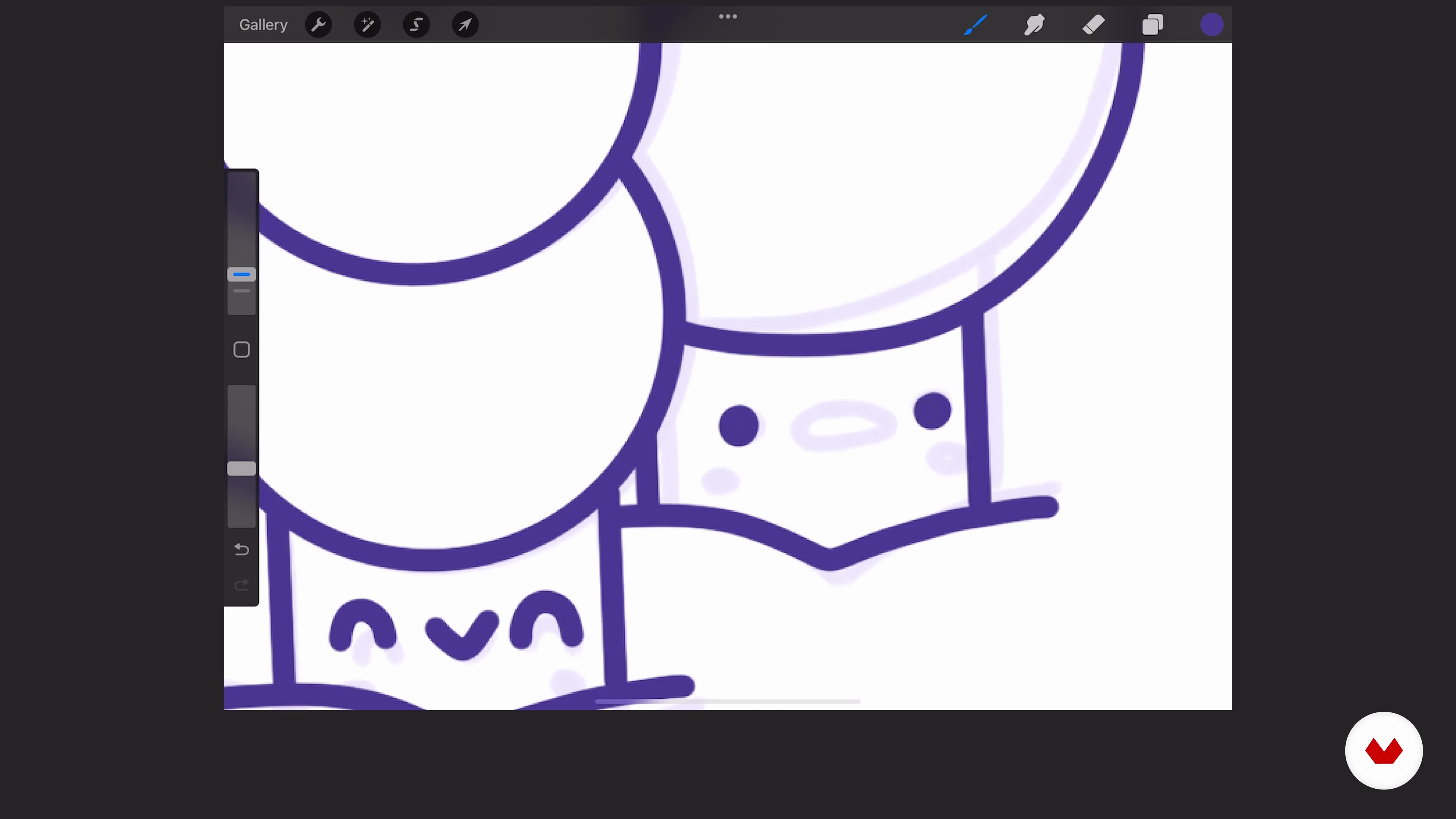The image size is (1456, 819).
Task: Open the Actions wrench menu
Action: click(x=318, y=25)
